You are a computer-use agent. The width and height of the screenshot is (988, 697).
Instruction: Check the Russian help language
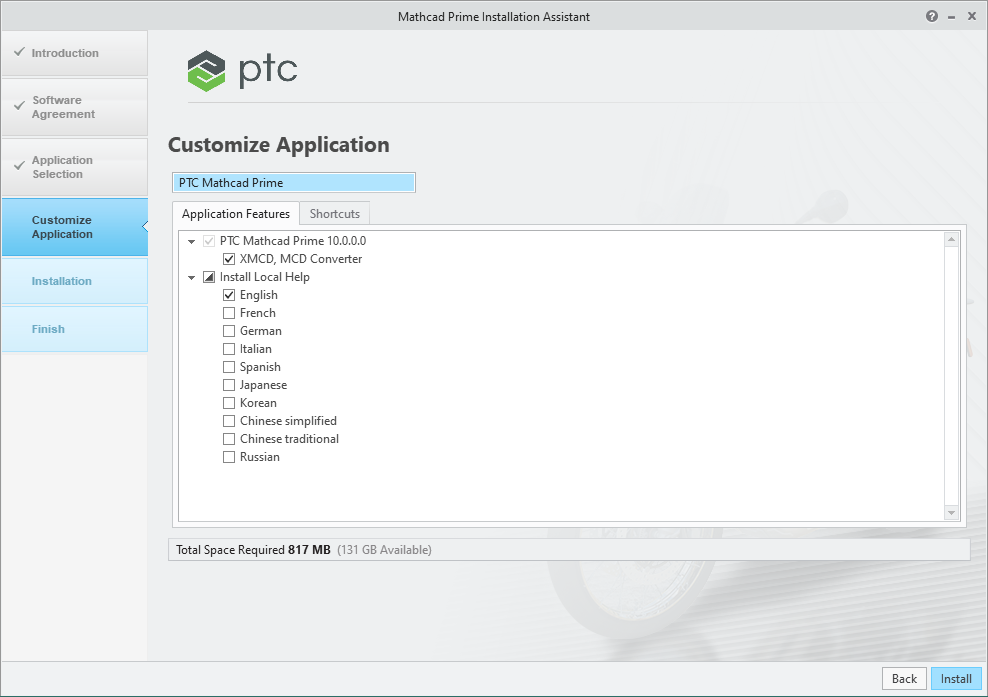227,456
